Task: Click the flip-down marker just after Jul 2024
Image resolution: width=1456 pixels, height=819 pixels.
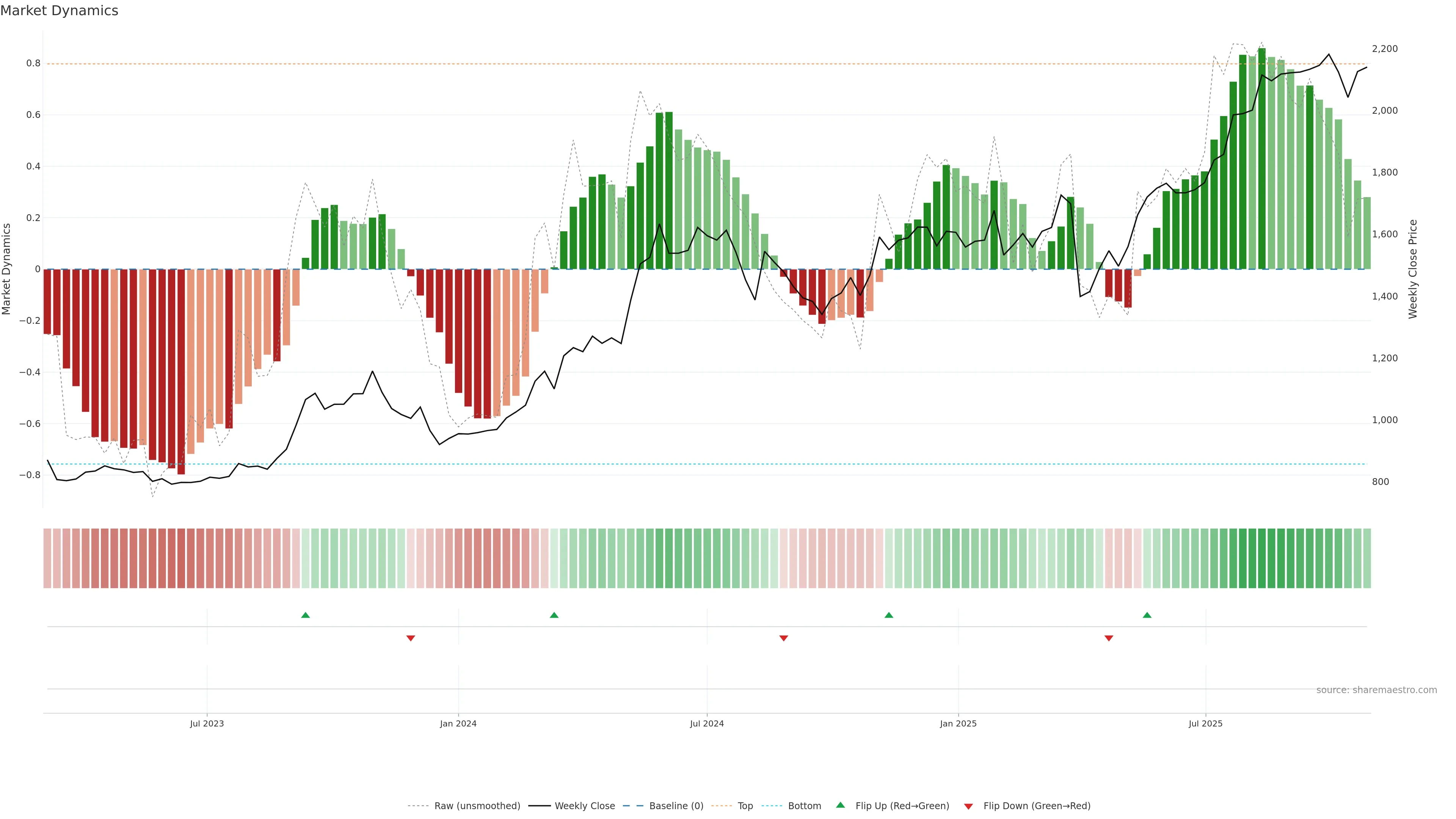Action: pos(783,638)
